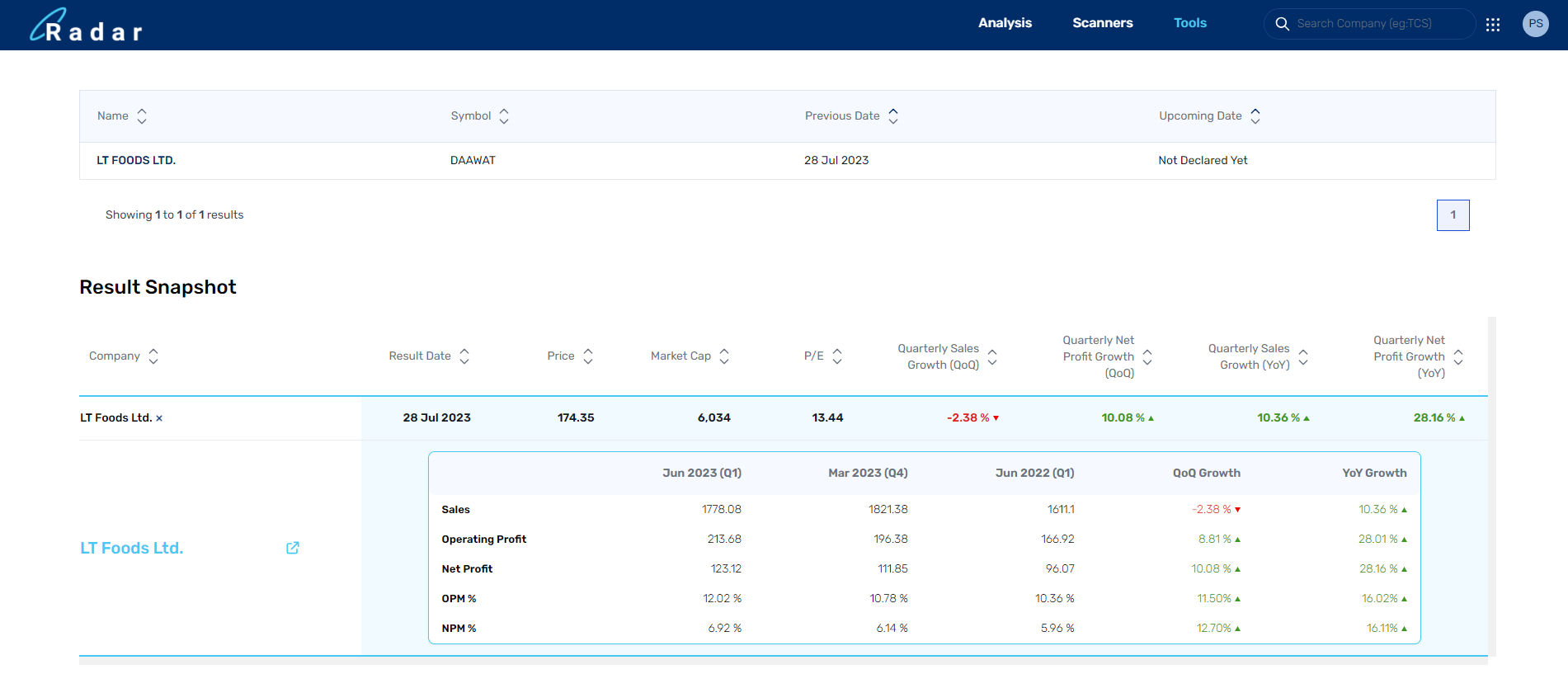Open the Scanners menu

click(1103, 23)
